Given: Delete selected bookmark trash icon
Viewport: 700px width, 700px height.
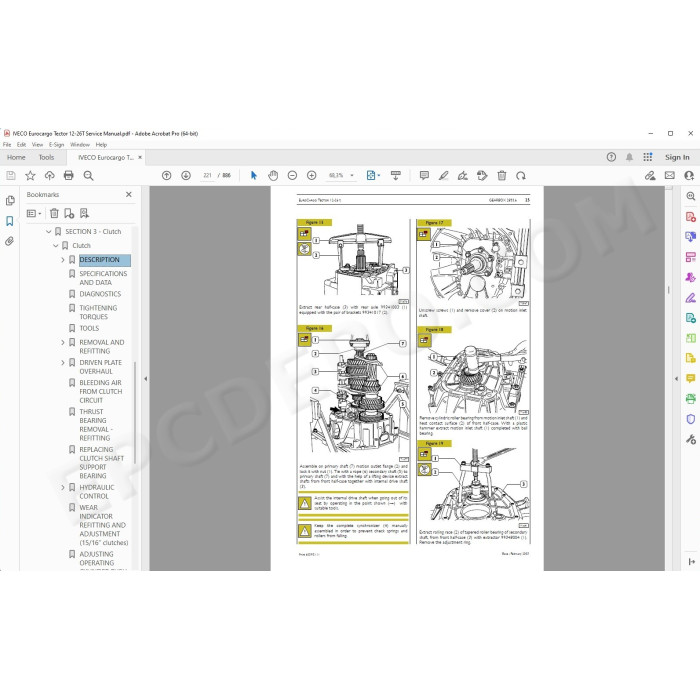Looking at the screenshot, I should pos(54,213).
